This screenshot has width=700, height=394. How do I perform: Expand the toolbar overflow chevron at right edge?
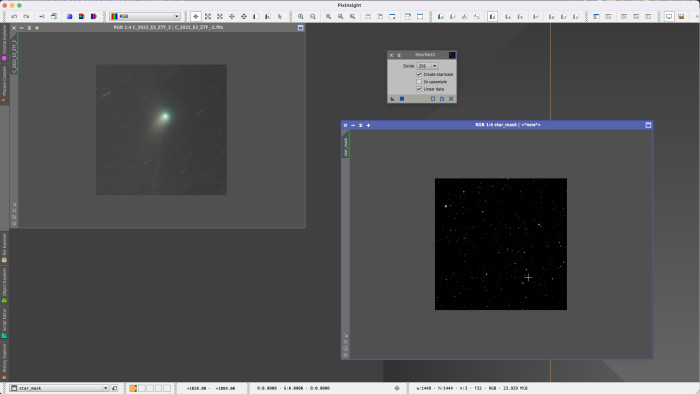[x=697, y=17]
